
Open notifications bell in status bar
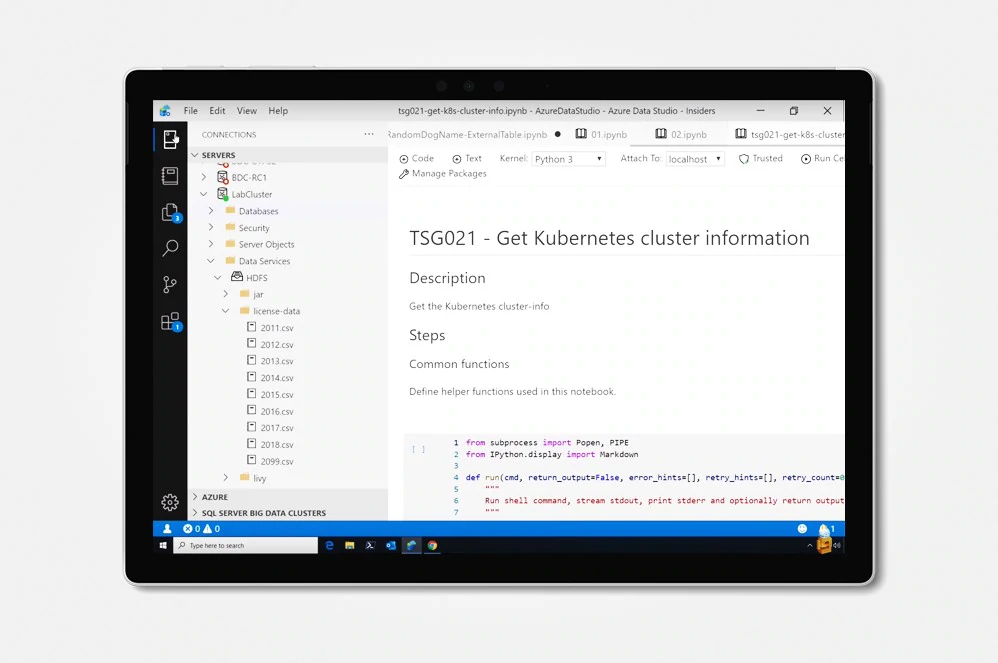(x=826, y=529)
